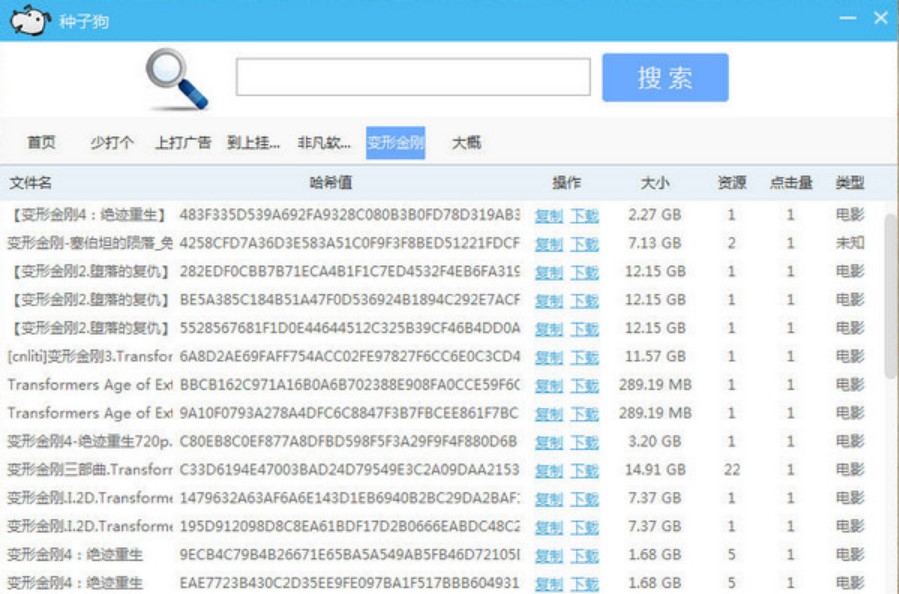Sort by the 大小 column header
The width and height of the screenshot is (899, 594).
click(655, 183)
